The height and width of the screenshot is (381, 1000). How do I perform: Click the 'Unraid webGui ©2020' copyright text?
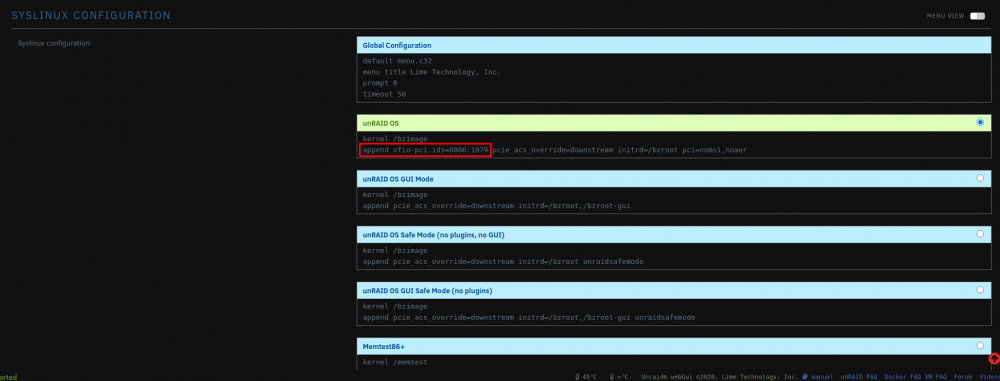719,377
